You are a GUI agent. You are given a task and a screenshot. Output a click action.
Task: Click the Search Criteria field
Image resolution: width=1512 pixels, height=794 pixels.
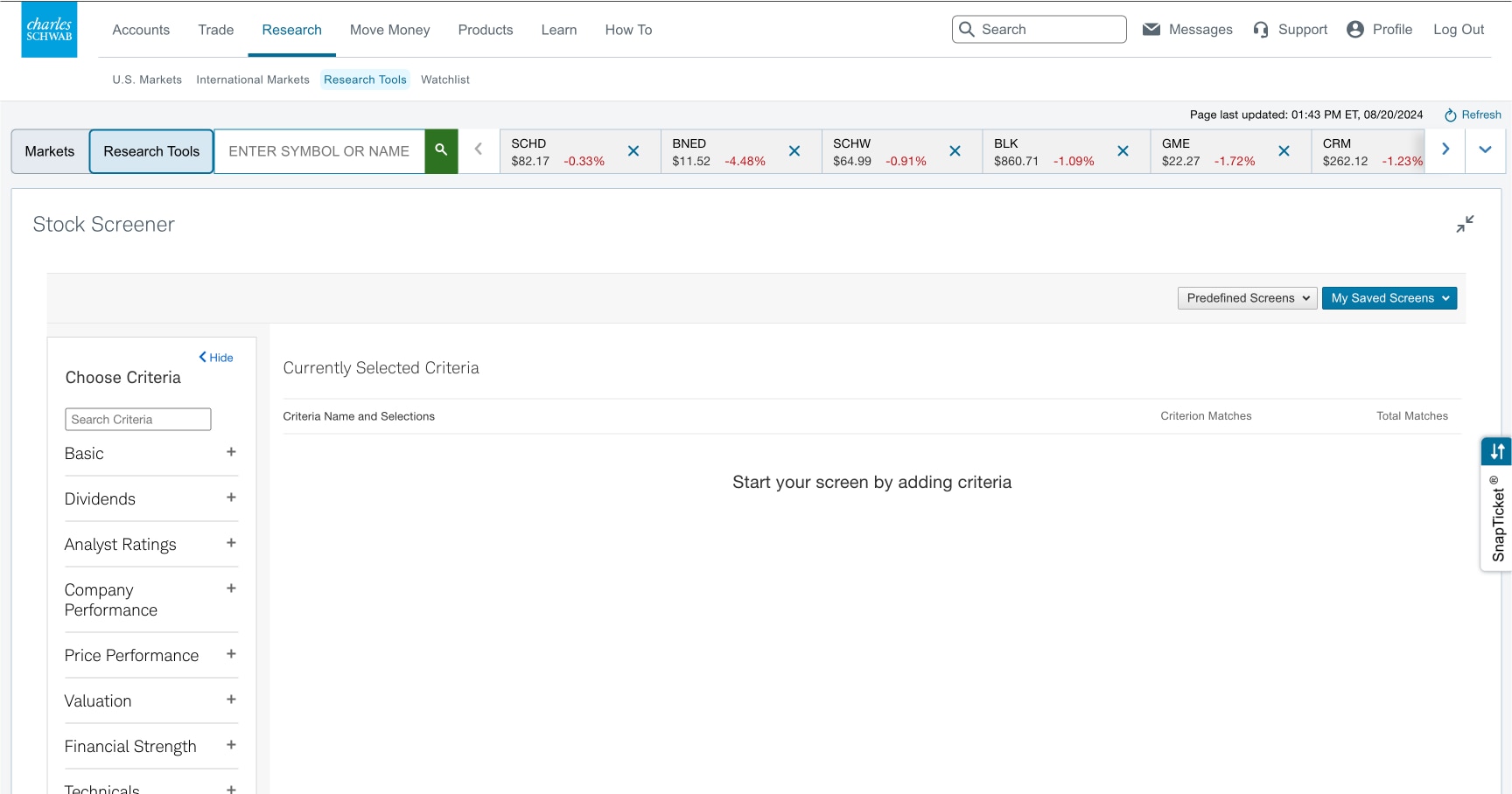pos(138,420)
